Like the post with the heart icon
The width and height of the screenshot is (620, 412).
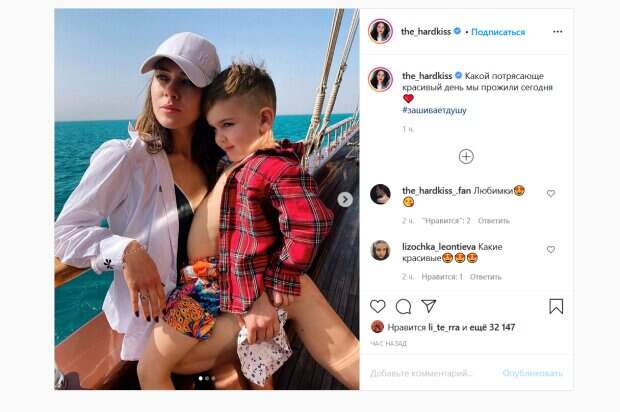378,306
